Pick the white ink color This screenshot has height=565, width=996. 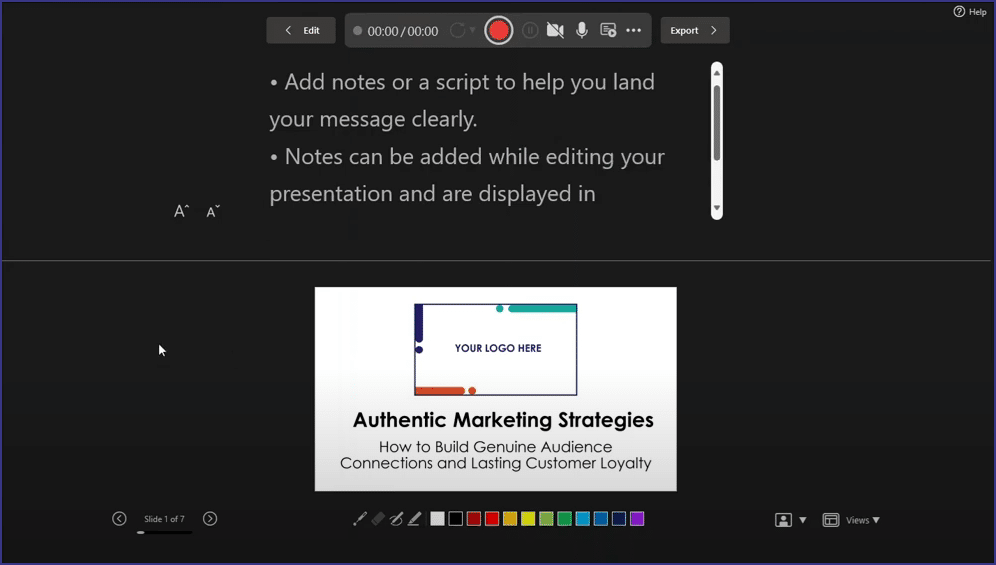coord(438,519)
